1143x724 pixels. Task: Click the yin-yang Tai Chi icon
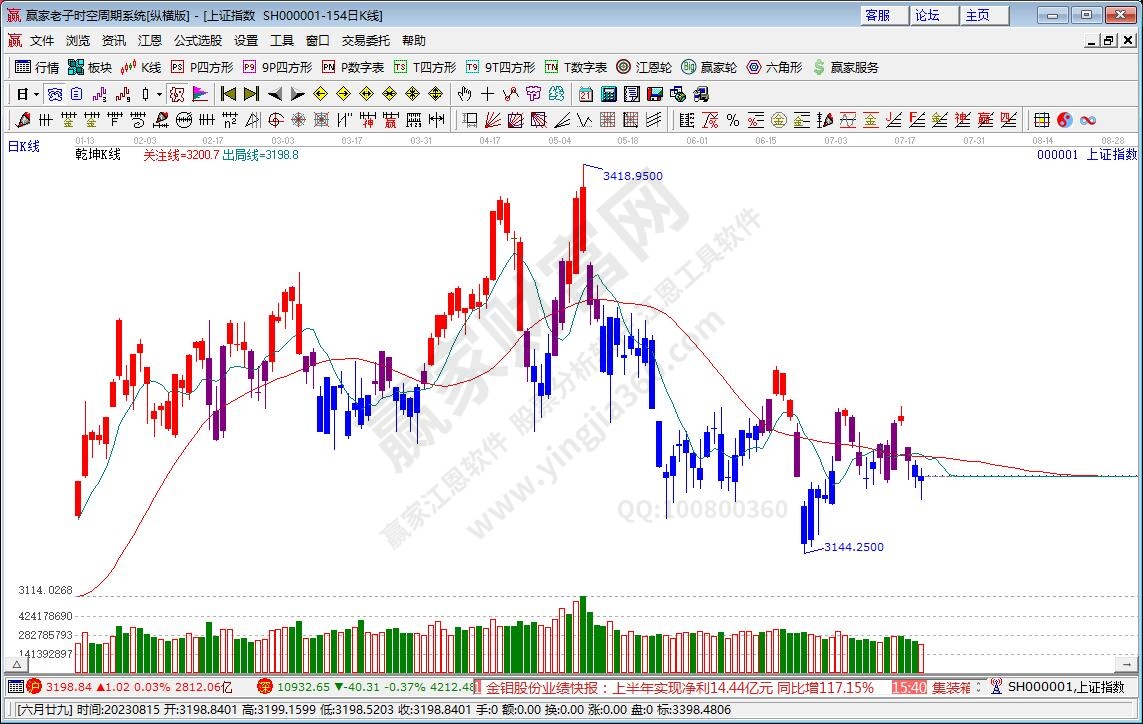click(1064, 120)
